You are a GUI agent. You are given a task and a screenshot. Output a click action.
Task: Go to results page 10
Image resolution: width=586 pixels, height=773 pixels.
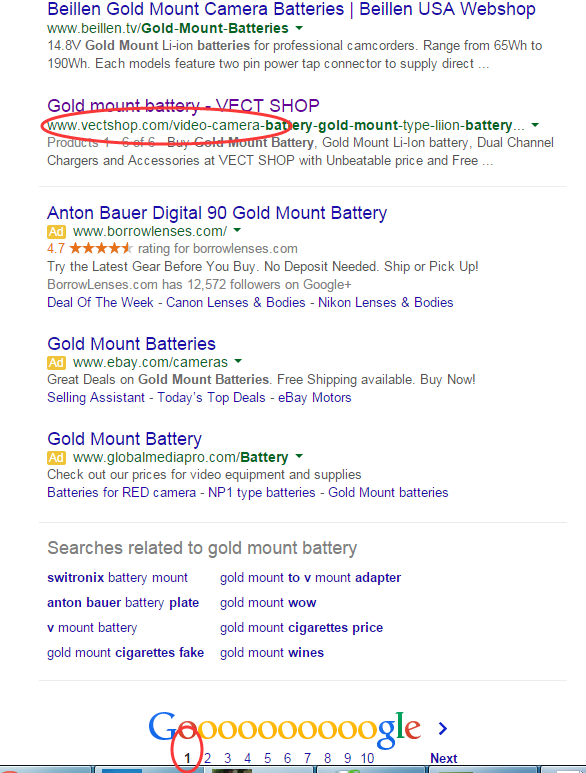point(367,758)
